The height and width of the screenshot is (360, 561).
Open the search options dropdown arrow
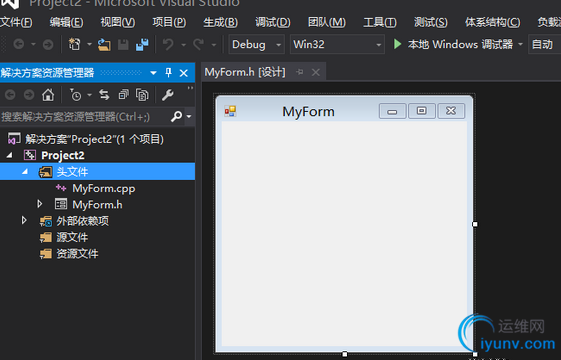[189, 117]
